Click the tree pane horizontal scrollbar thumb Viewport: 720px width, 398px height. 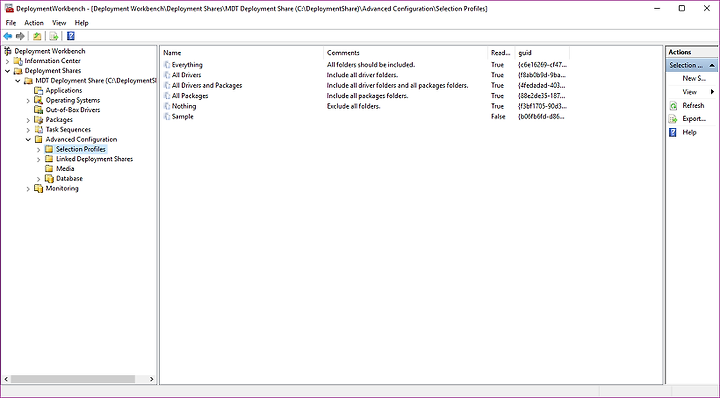[x=73, y=379]
